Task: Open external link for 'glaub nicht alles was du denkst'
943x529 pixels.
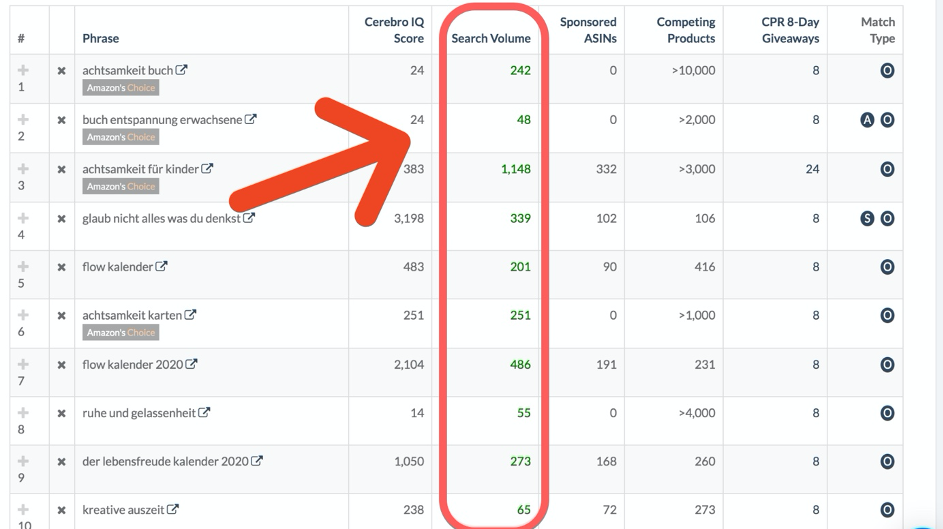Action: point(249,218)
